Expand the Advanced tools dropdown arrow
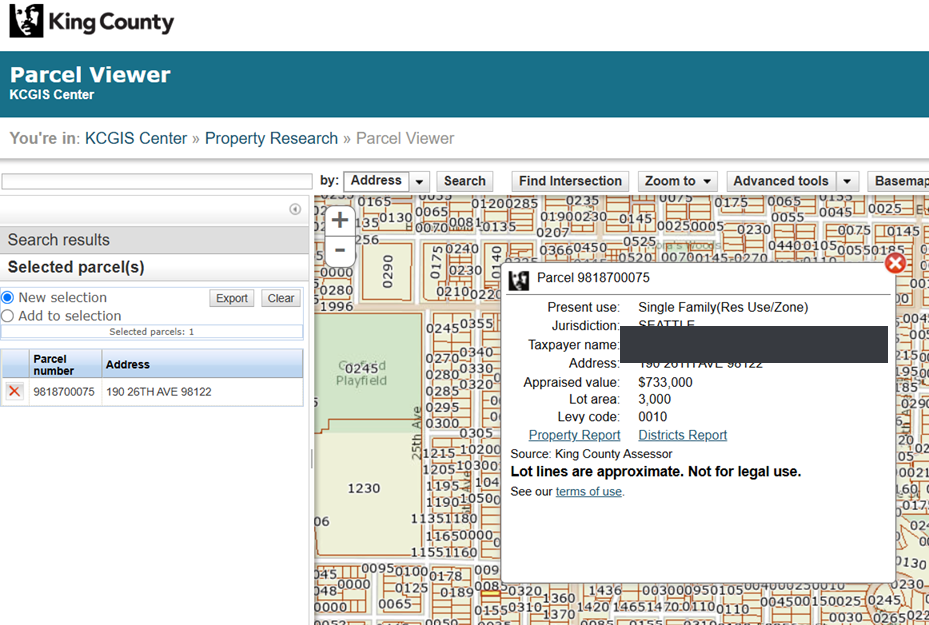Screen dimensions: 929x625 click(847, 181)
